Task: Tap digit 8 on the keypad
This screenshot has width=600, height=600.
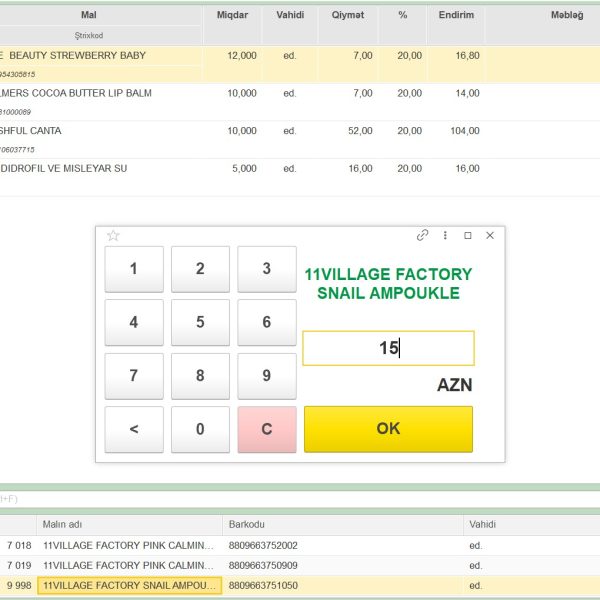Action: [x=201, y=376]
